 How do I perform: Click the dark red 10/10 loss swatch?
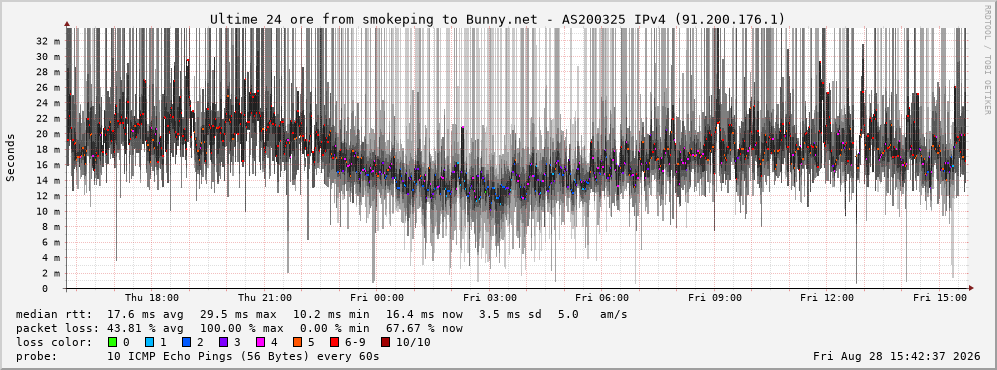385,342
